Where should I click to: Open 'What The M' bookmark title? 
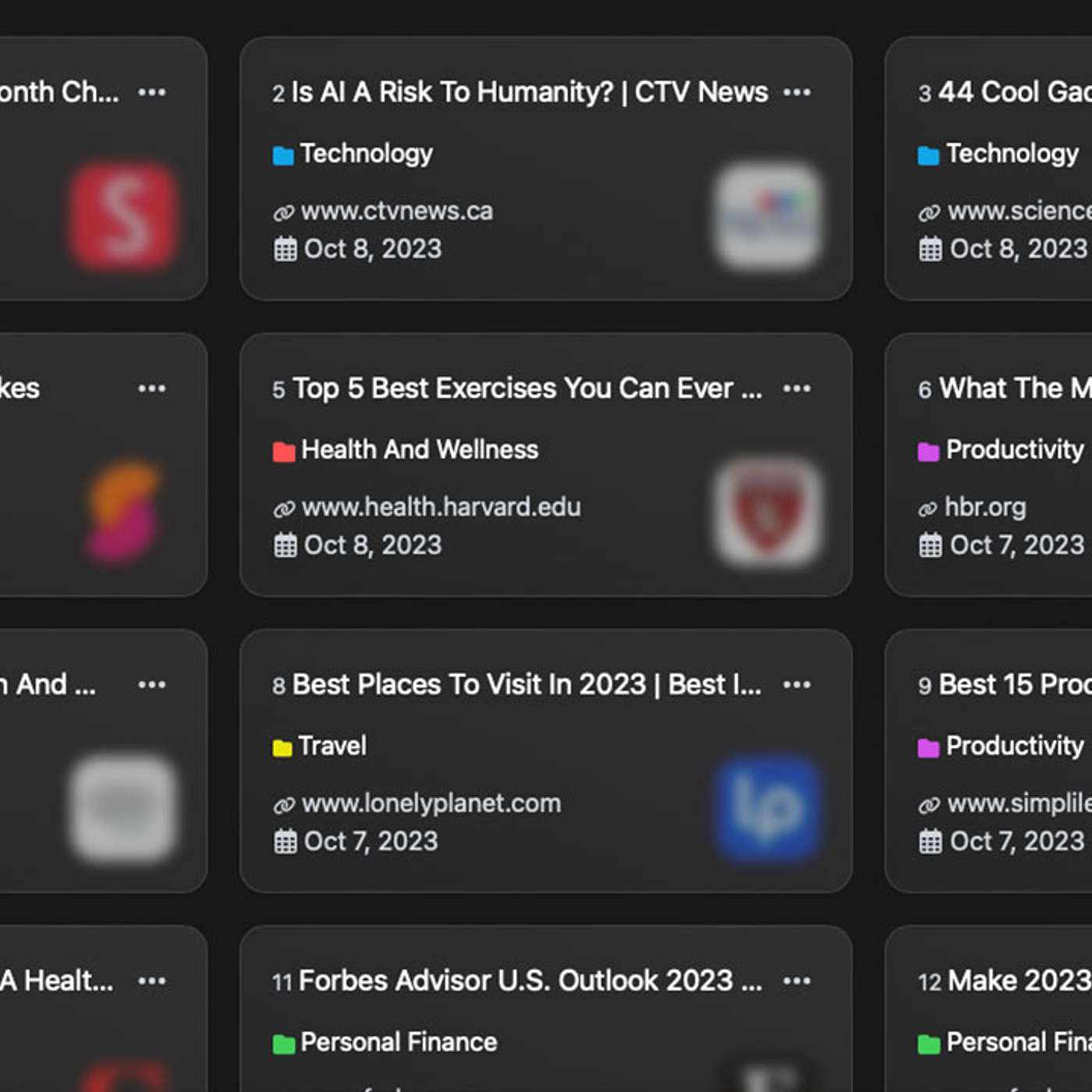point(1015,388)
